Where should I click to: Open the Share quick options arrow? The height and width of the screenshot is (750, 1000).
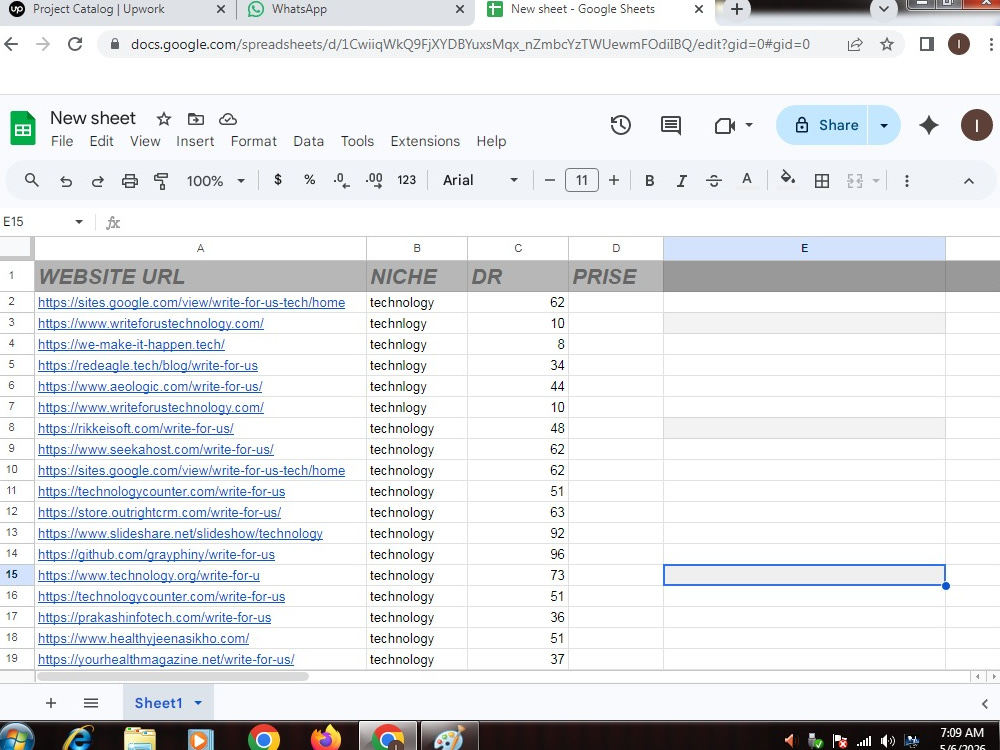884,125
